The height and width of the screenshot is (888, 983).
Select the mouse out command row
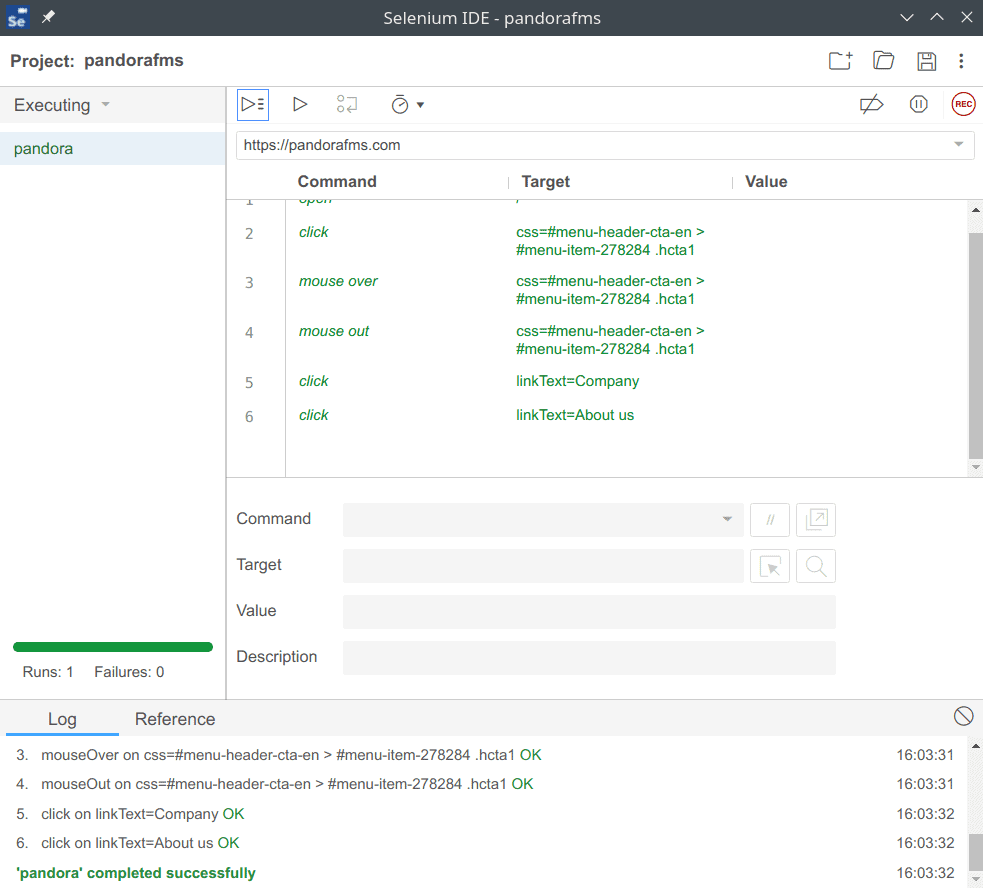pos(597,340)
